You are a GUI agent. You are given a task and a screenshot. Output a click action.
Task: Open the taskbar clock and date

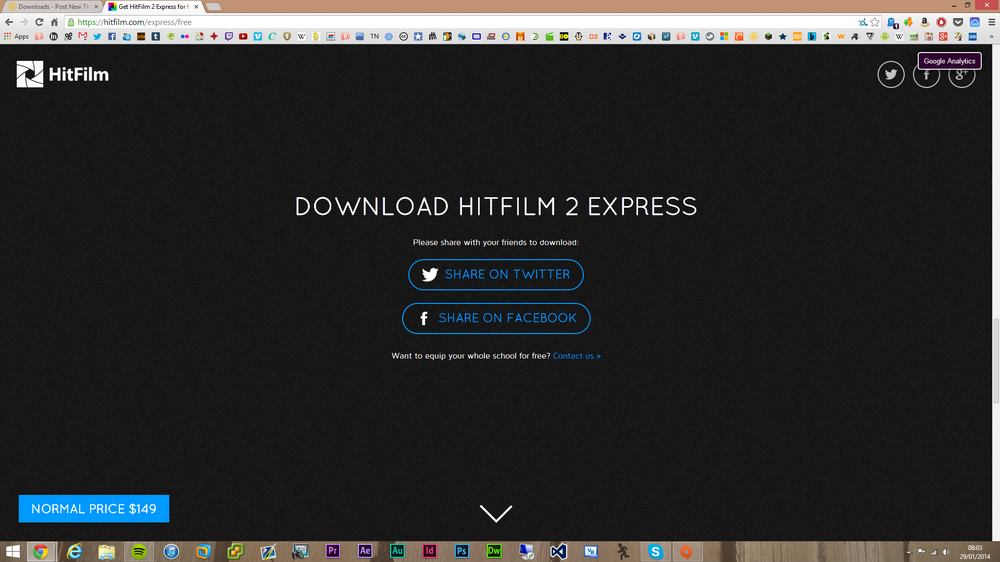(974, 552)
